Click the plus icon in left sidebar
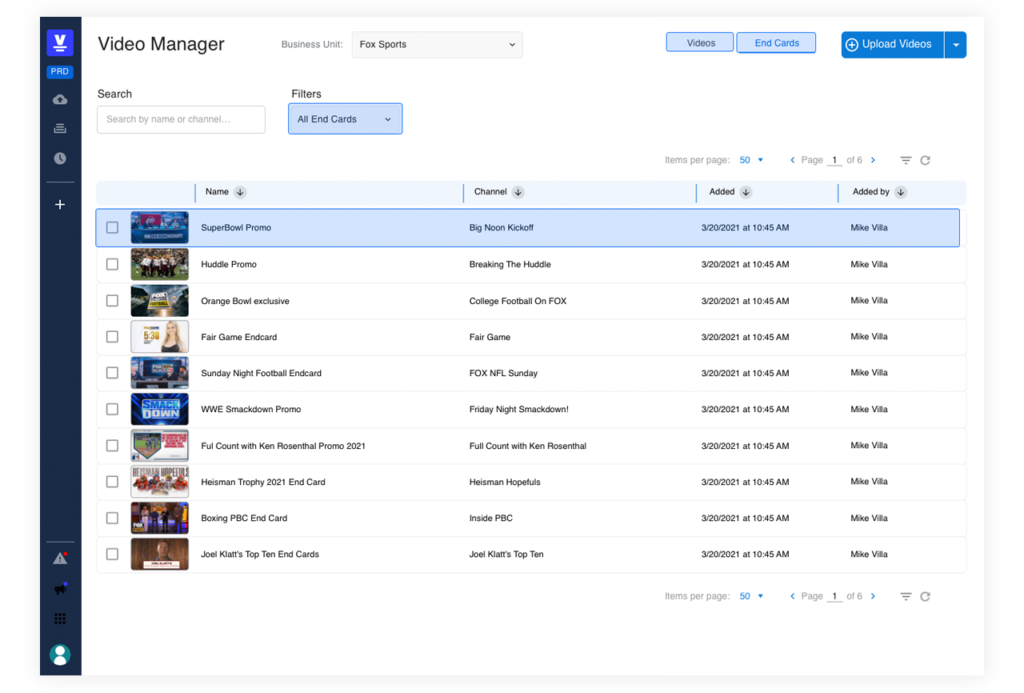This screenshot has height=693, width=1024. tap(60, 204)
